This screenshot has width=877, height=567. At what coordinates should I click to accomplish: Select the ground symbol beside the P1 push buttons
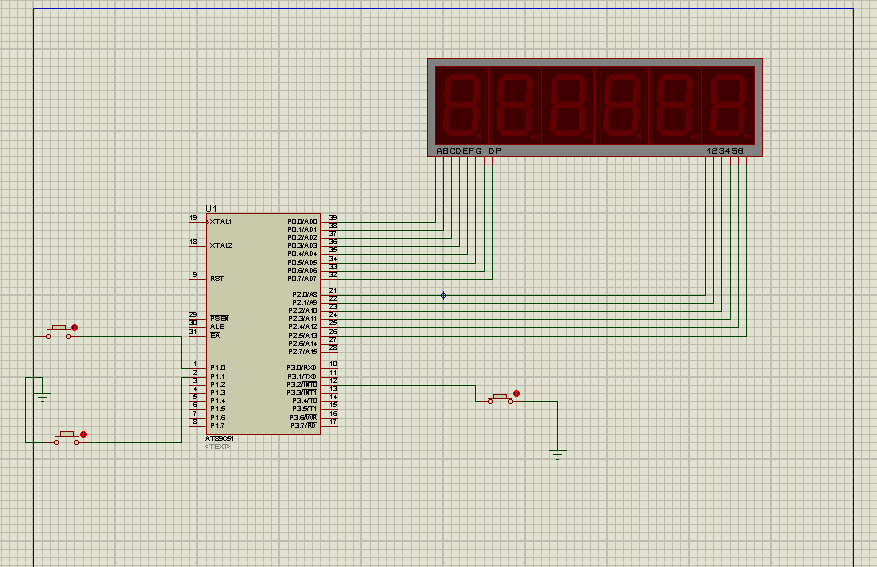pyautogui.click(x=43, y=396)
